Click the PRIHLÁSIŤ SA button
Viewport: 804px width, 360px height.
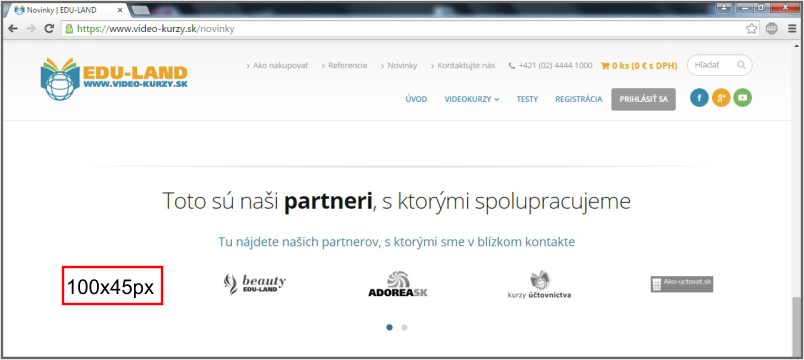coord(644,99)
